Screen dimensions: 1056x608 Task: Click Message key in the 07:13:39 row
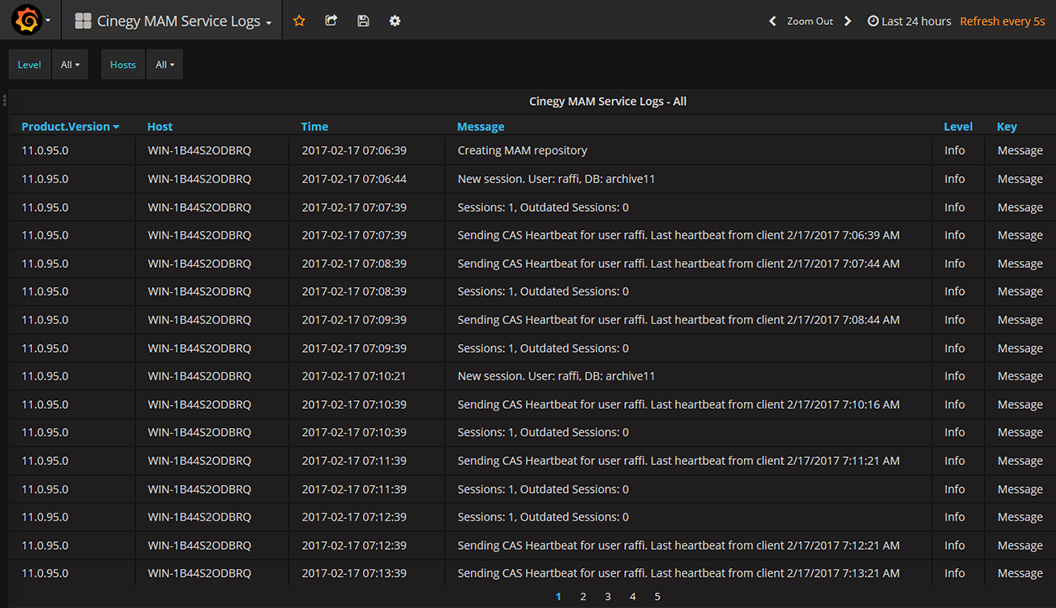click(1020, 574)
